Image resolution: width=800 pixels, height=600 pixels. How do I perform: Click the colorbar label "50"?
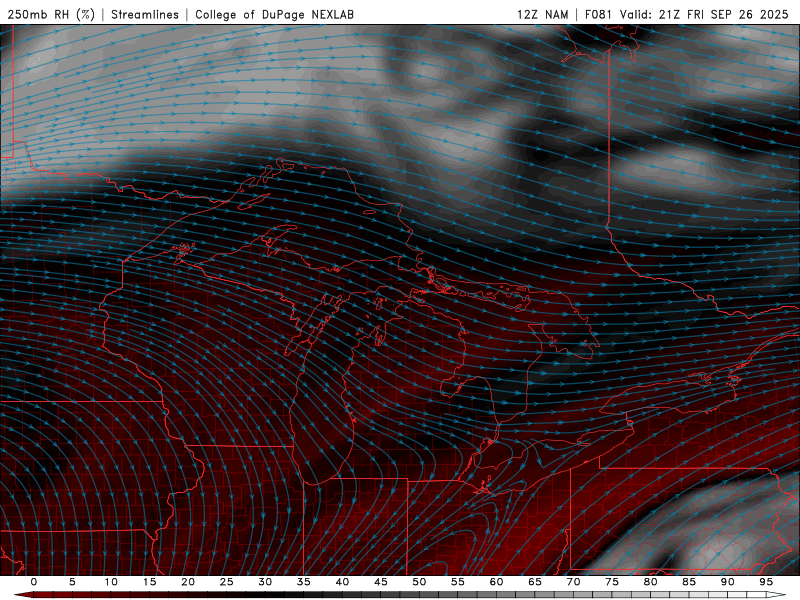point(419,582)
